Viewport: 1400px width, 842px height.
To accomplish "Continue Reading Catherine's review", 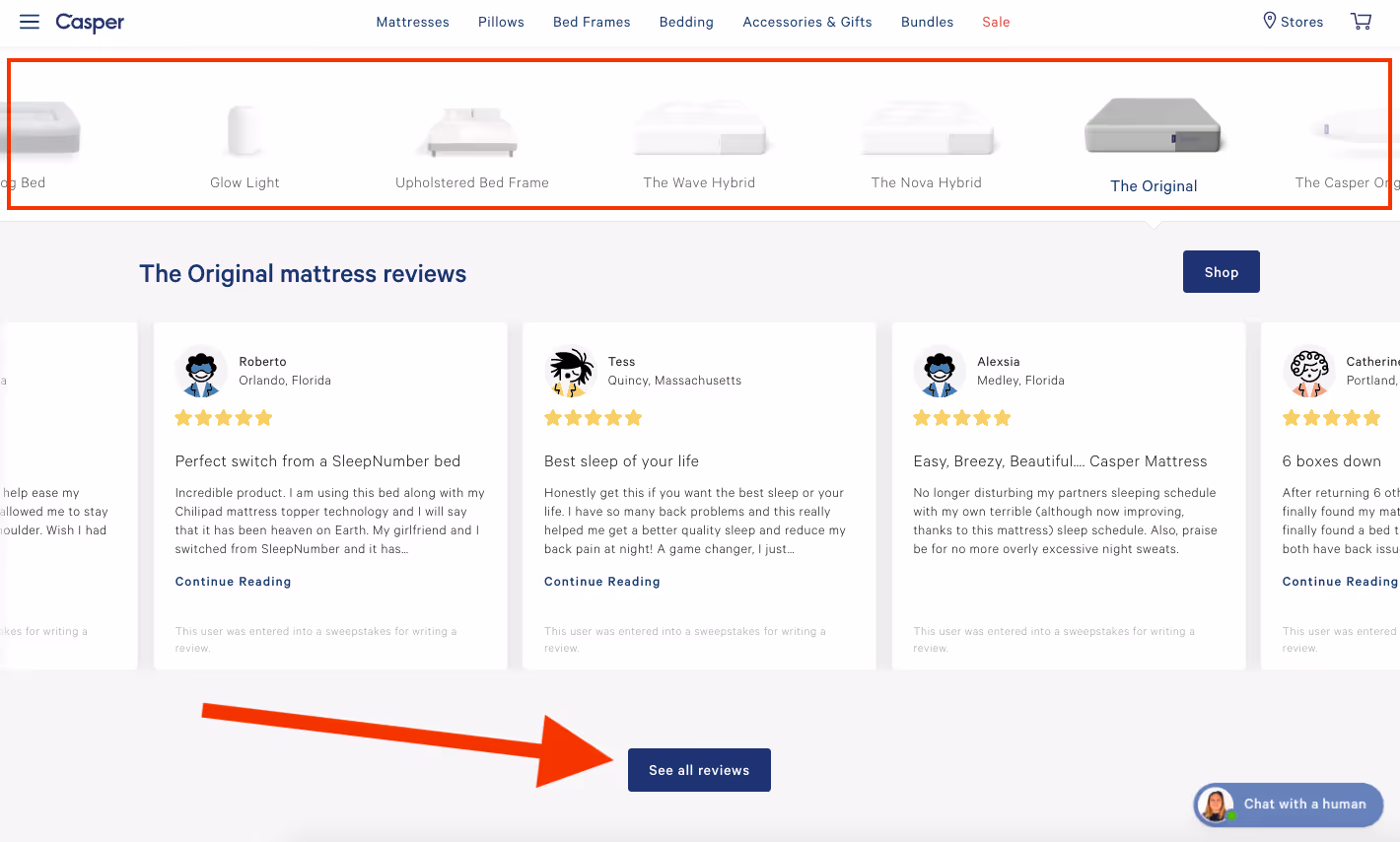I will 1341,582.
